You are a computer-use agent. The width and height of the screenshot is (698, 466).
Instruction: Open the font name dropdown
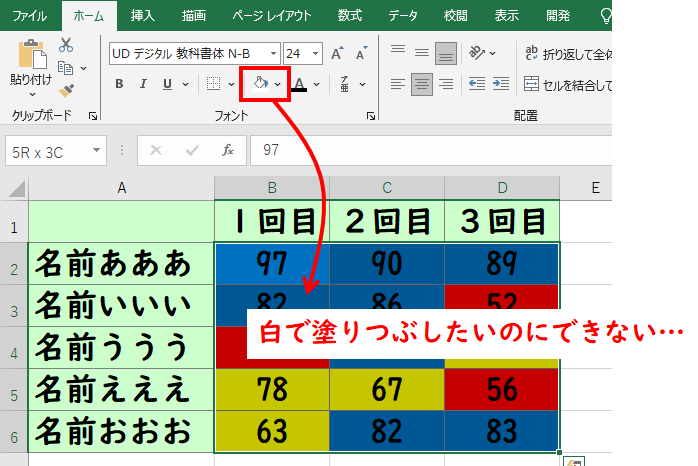pyautogui.click(x=273, y=54)
